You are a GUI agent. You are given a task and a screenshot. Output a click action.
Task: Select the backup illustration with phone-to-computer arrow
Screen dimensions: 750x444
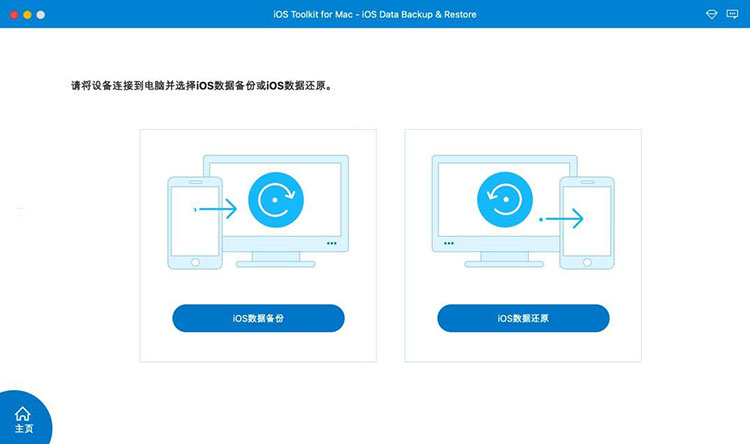(258, 212)
